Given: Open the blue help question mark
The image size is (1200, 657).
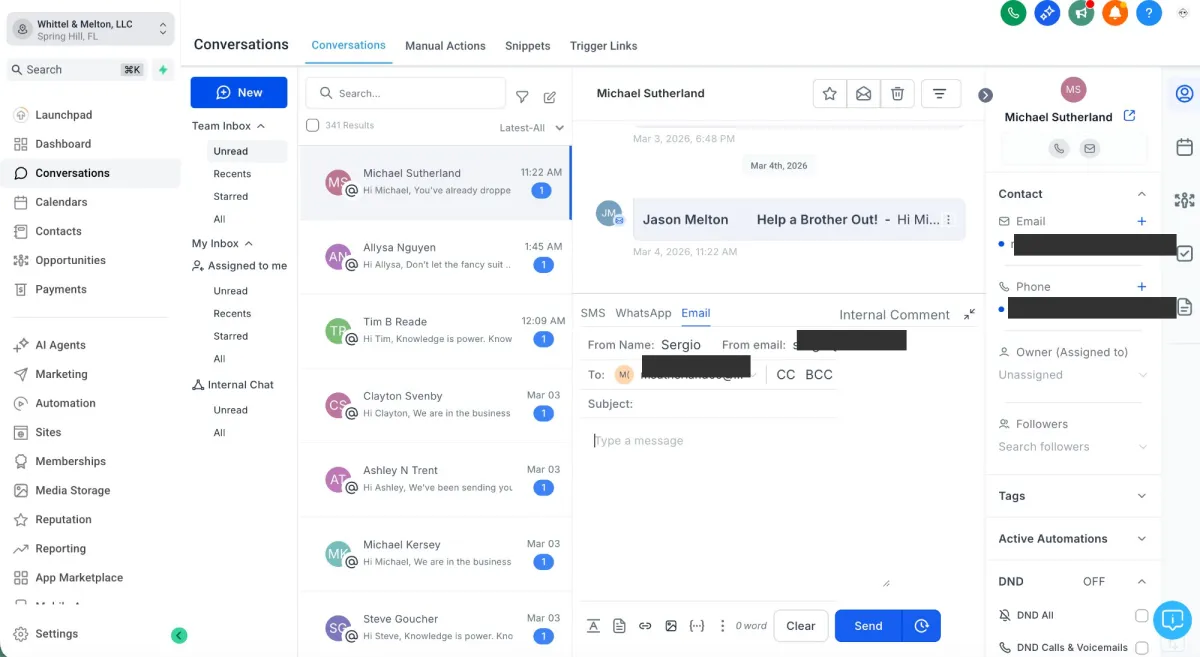Looking at the screenshot, I should coord(1149,13).
